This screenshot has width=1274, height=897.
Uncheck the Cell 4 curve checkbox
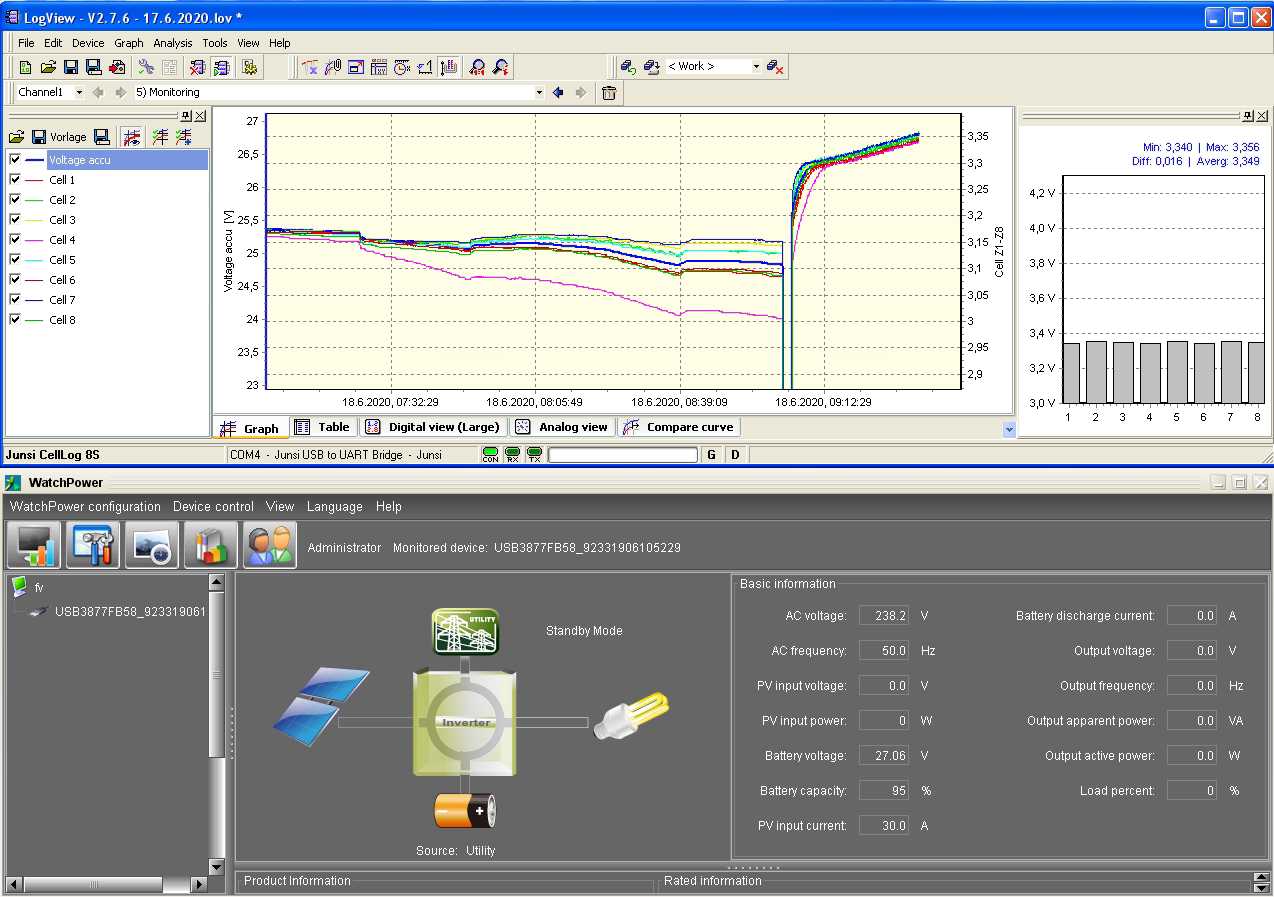pos(15,240)
